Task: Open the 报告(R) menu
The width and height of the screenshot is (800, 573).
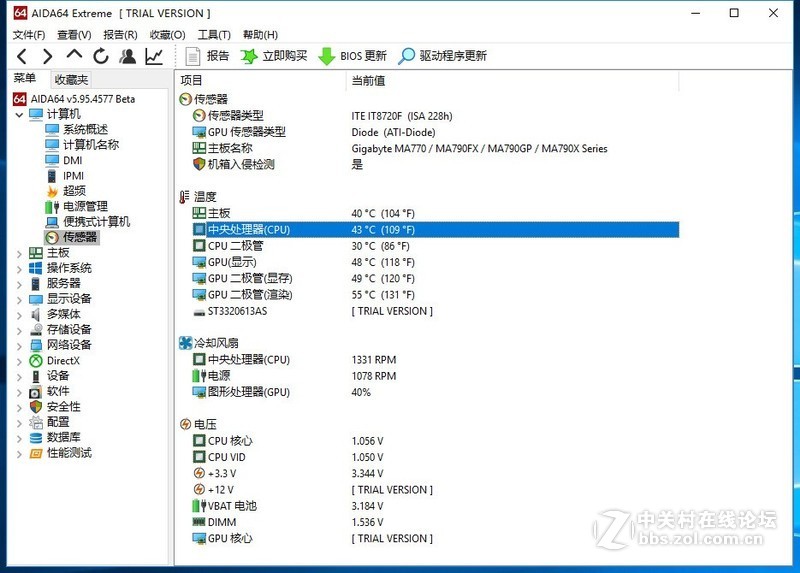Action: click(x=120, y=35)
